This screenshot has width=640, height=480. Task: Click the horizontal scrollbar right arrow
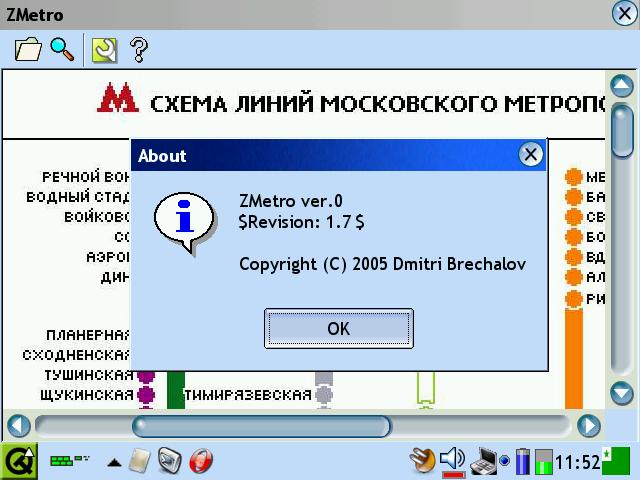pos(589,425)
